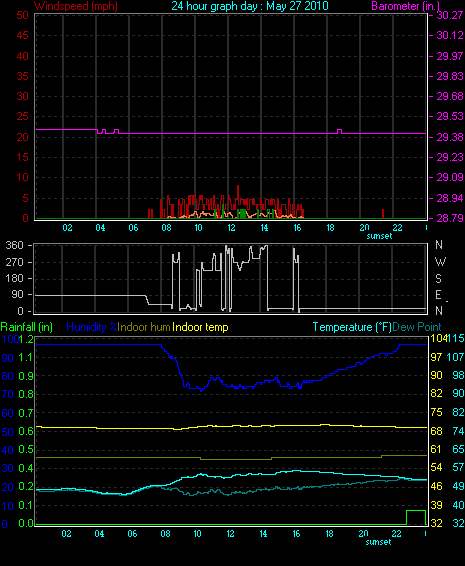Click the Indoor hum legend label
The width and height of the screenshot is (465, 566).
(x=144, y=327)
